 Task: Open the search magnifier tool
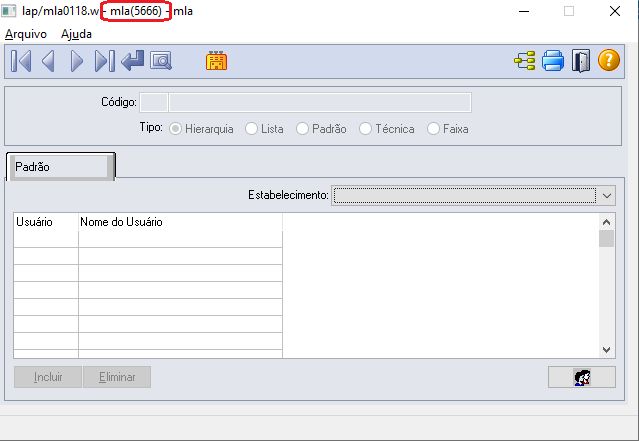coord(161,61)
